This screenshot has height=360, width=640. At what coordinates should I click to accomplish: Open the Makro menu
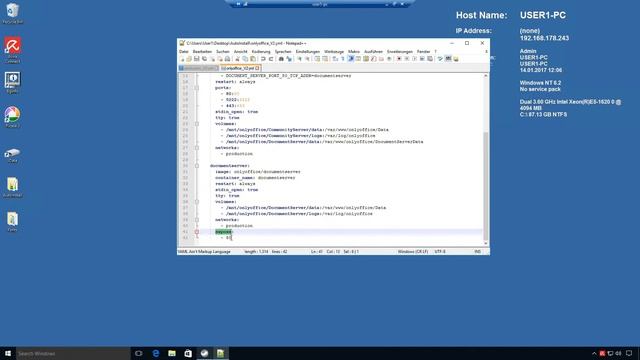click(353, 51)
